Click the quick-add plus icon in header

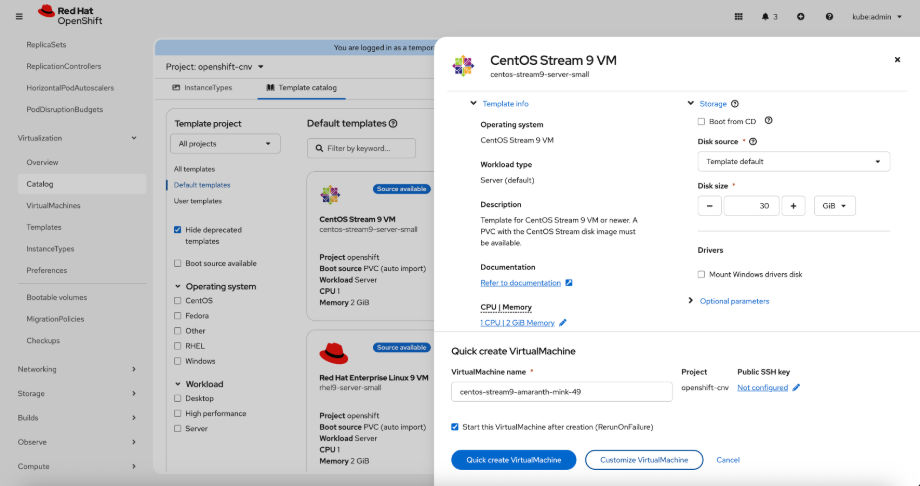(x=800, y=16)
